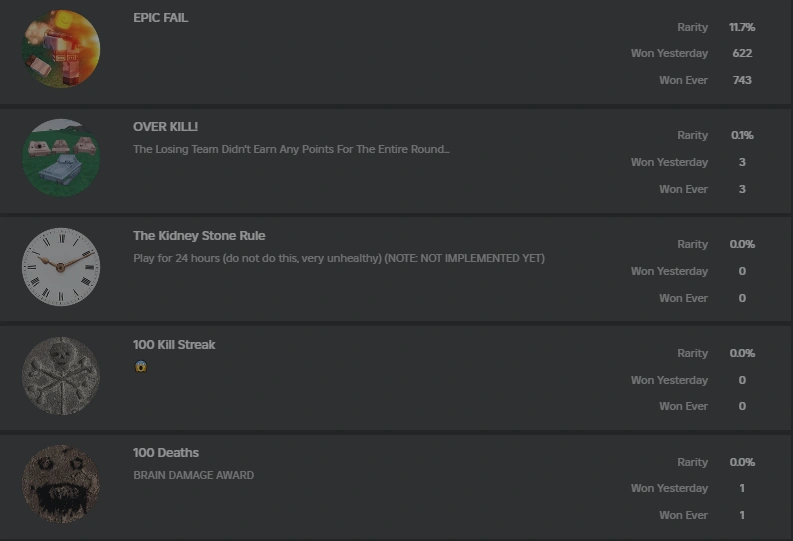Screen dimensions: 793x541
Task: Click the EPIC FAIL explosion badge icon
Action: click(61, 49)
